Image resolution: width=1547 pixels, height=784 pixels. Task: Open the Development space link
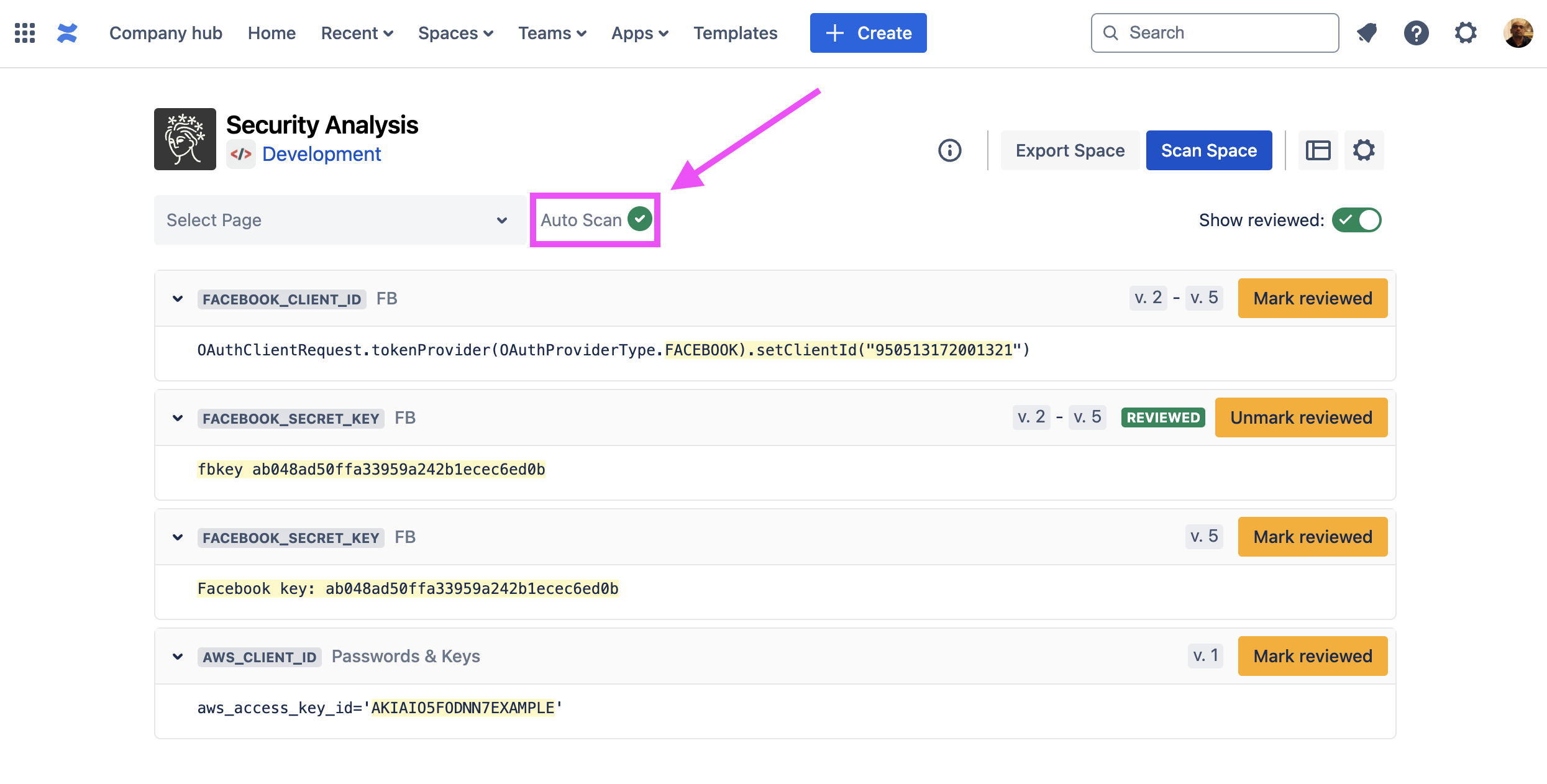(x=321, y=154)
